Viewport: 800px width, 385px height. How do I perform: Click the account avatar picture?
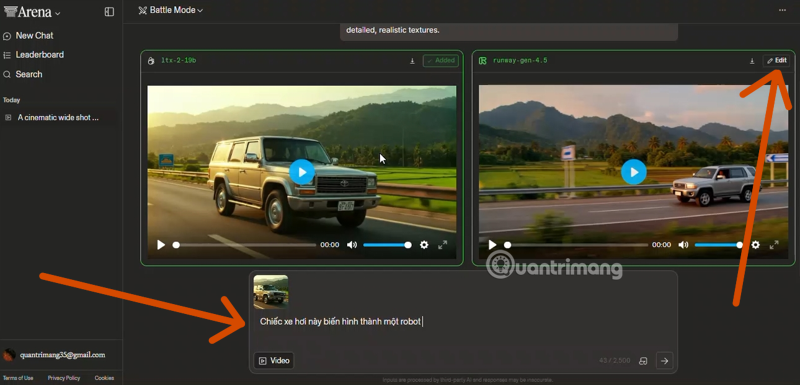pos(9,355)
